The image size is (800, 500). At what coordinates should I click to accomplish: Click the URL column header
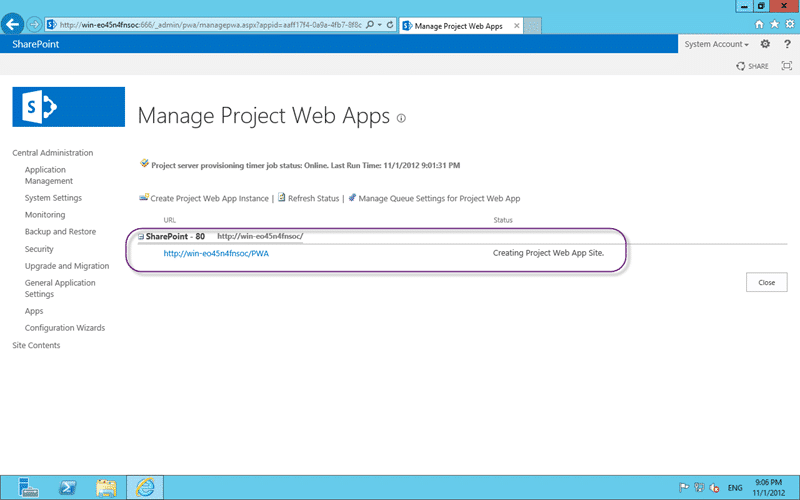pos(169,220)
